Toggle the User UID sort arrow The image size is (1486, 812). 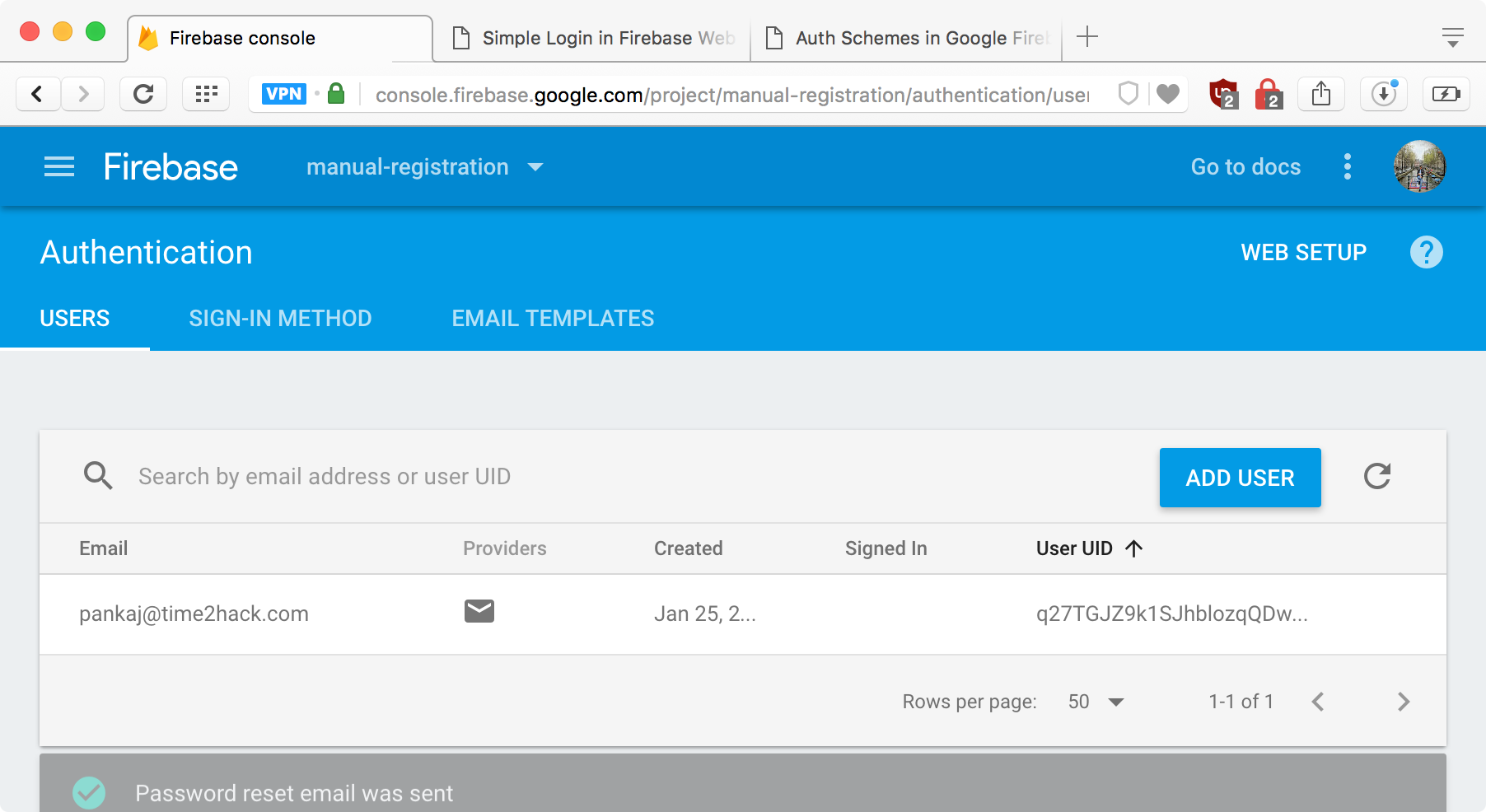pyautogui.click(x=1134, y=548)
